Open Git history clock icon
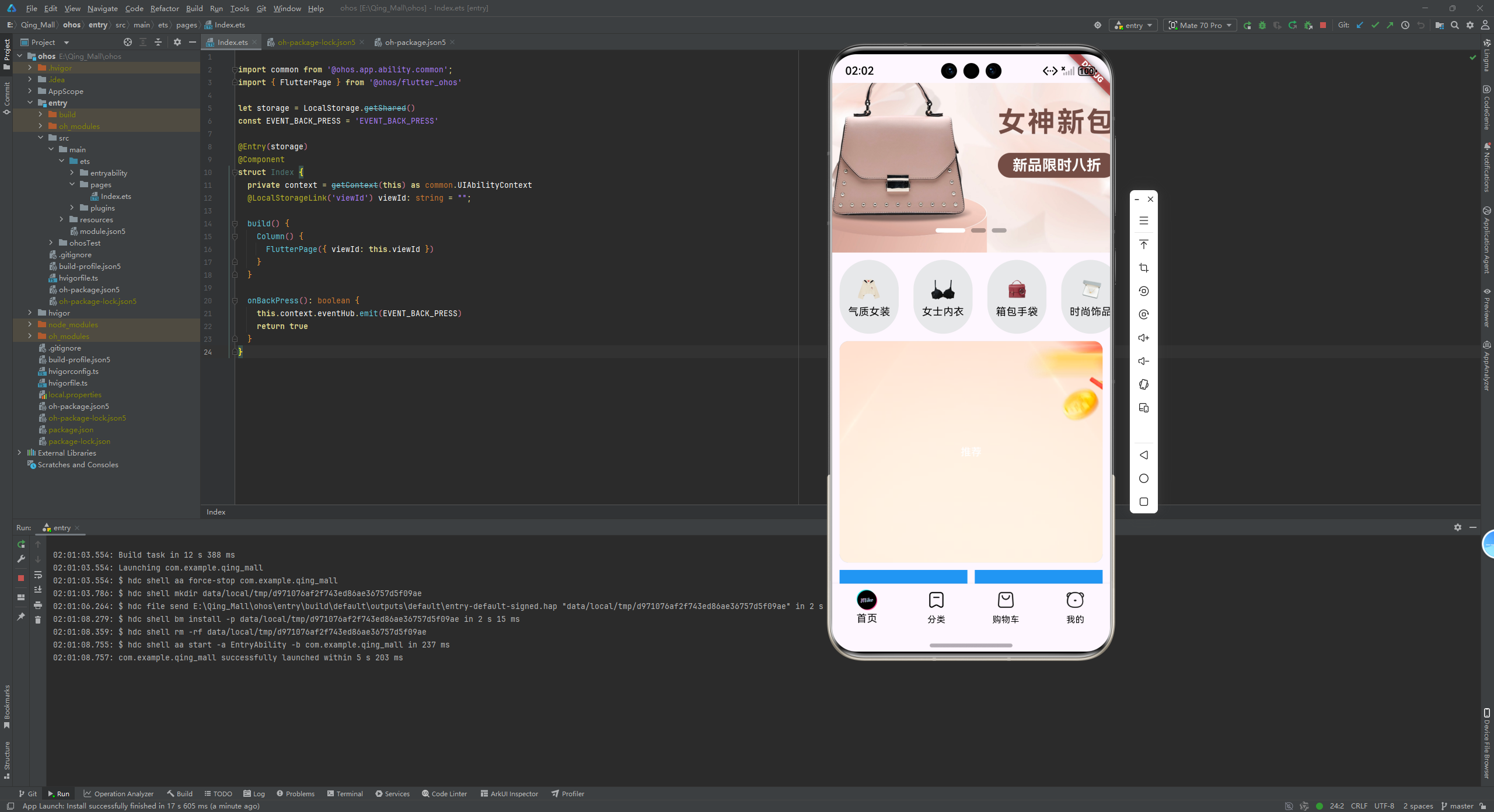Image resolution: width=1494 pixels, height=812 pixels. click(1405, 25)
